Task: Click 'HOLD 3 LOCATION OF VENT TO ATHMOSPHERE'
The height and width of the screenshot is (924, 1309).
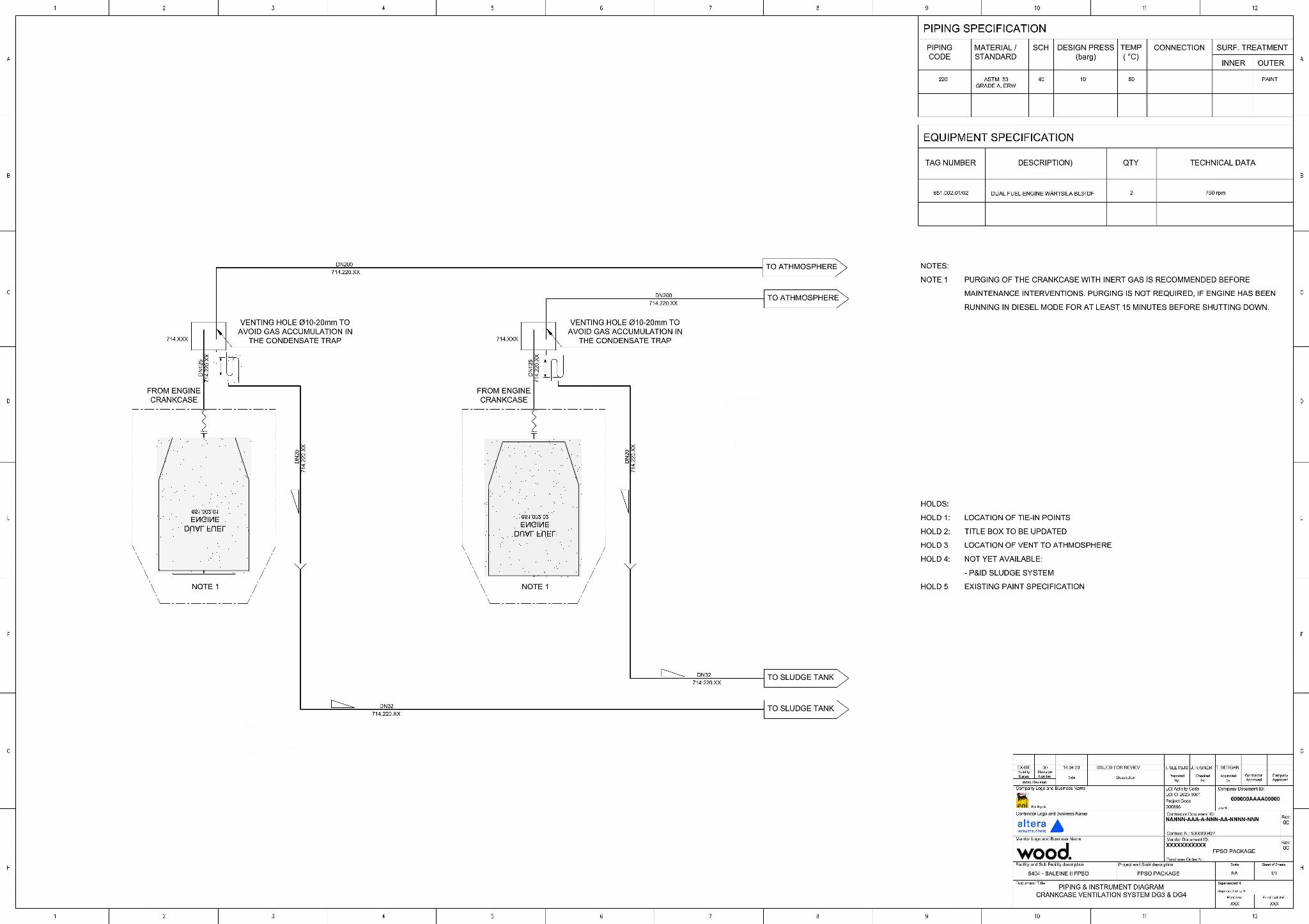Action: (1016, 545)
